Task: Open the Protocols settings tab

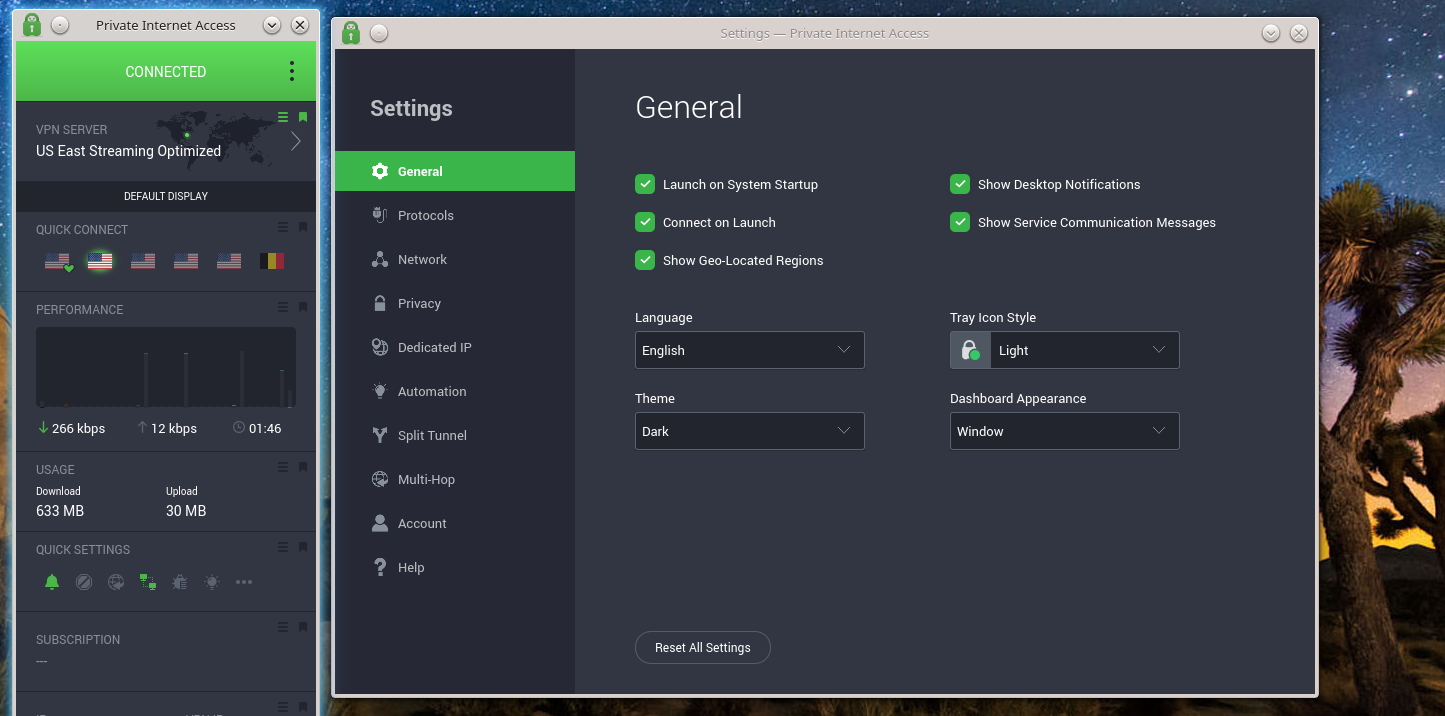Action: click(455, 215)
